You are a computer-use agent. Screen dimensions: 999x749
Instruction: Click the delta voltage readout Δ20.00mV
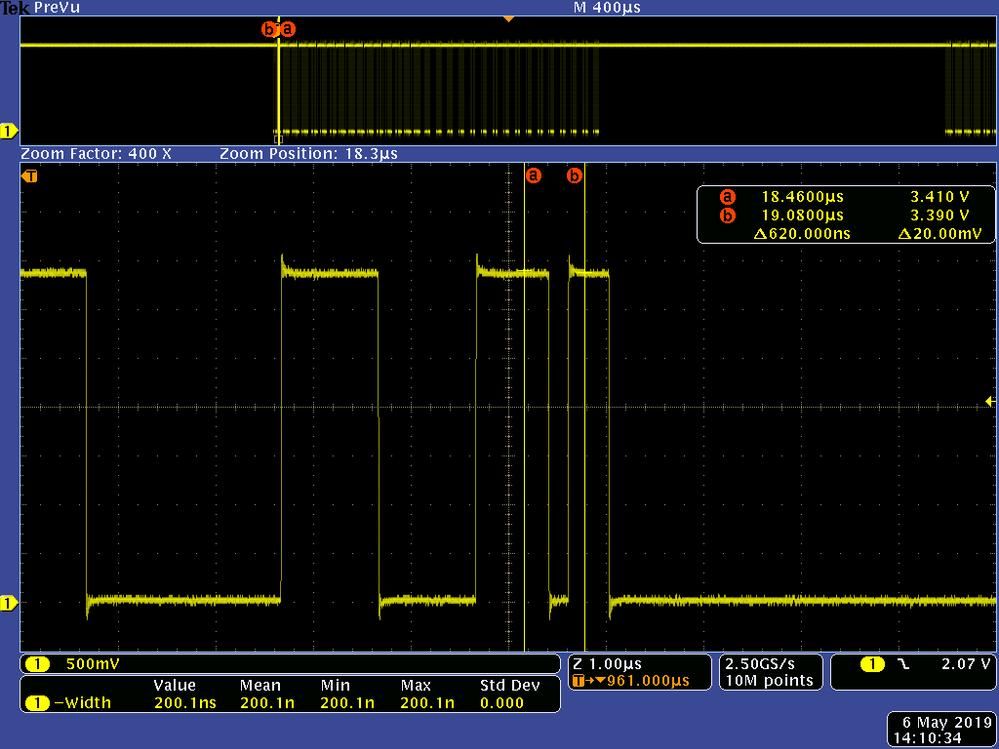click(x=940, y=234)
